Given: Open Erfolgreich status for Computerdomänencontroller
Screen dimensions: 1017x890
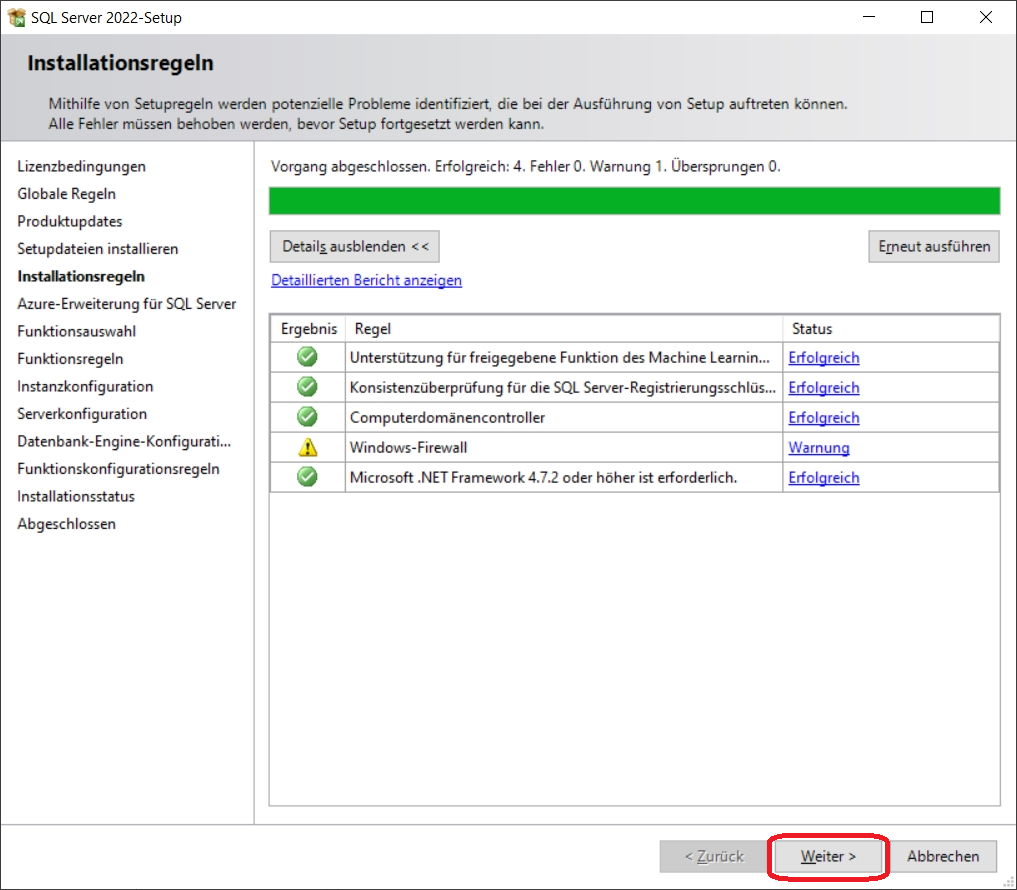Looking at the screenshot, I should [x=824, y=417].
